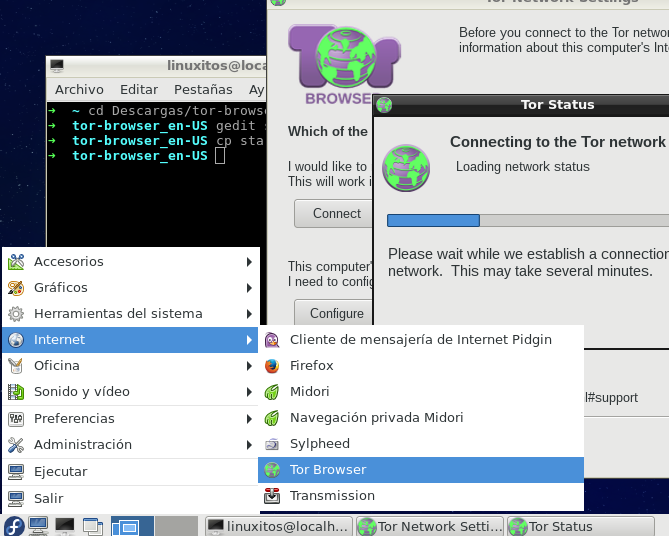Viewport: 669px width, 536px height.
Task: Select Ejecutar from start menu
Action: point(131,472)
